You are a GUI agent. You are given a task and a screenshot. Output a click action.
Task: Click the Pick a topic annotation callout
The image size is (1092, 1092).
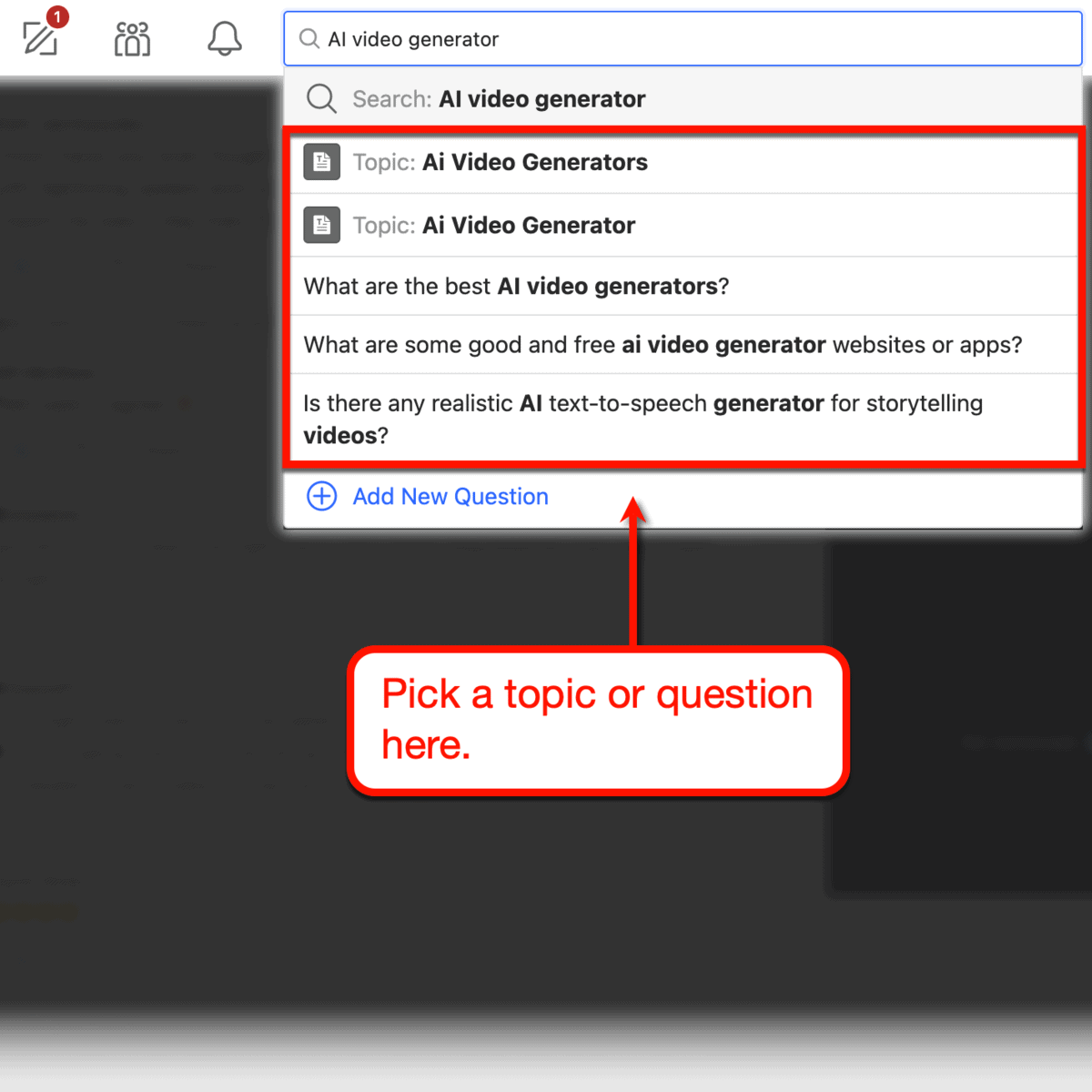(x=597, y=720)
